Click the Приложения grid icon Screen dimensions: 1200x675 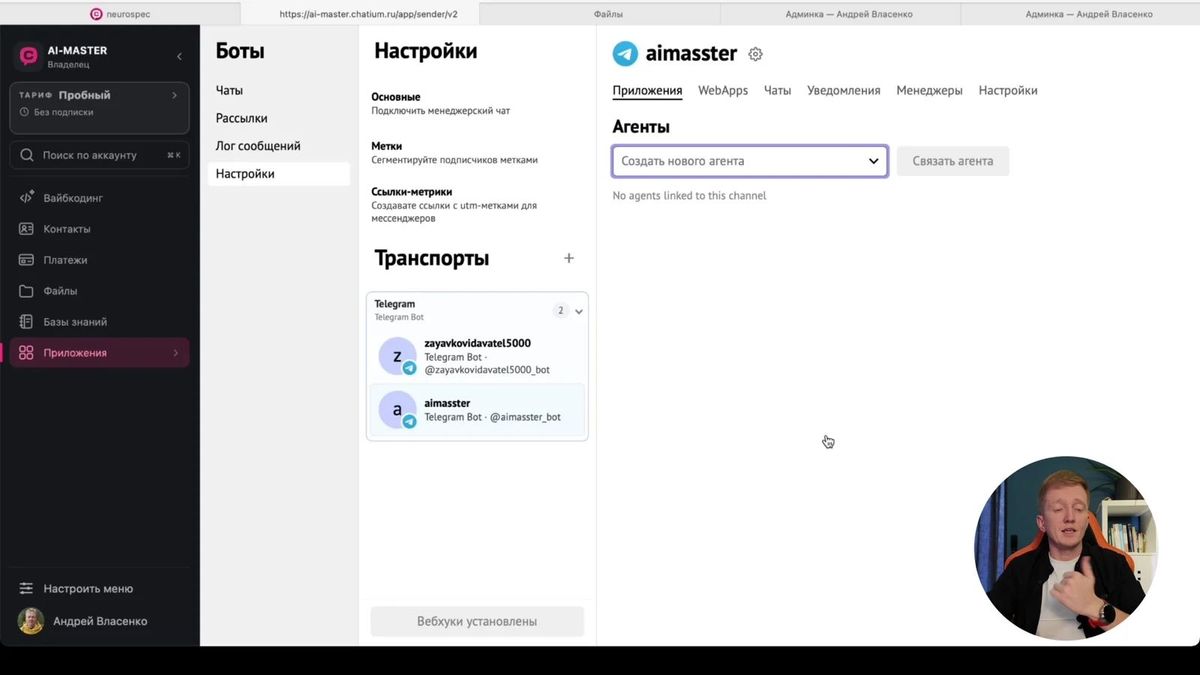[x=26, y=353]
